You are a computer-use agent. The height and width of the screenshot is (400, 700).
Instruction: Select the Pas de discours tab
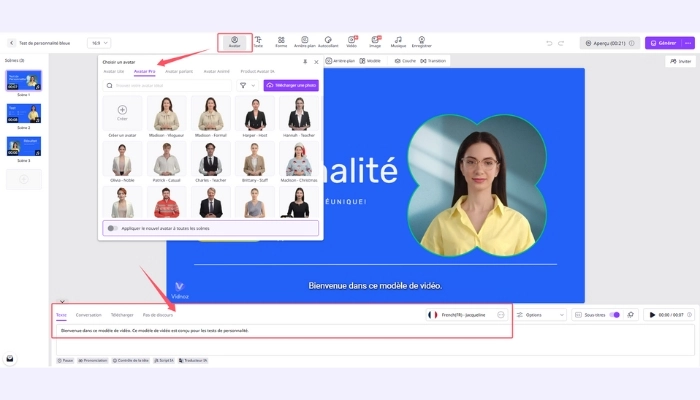tap(158, 315)
